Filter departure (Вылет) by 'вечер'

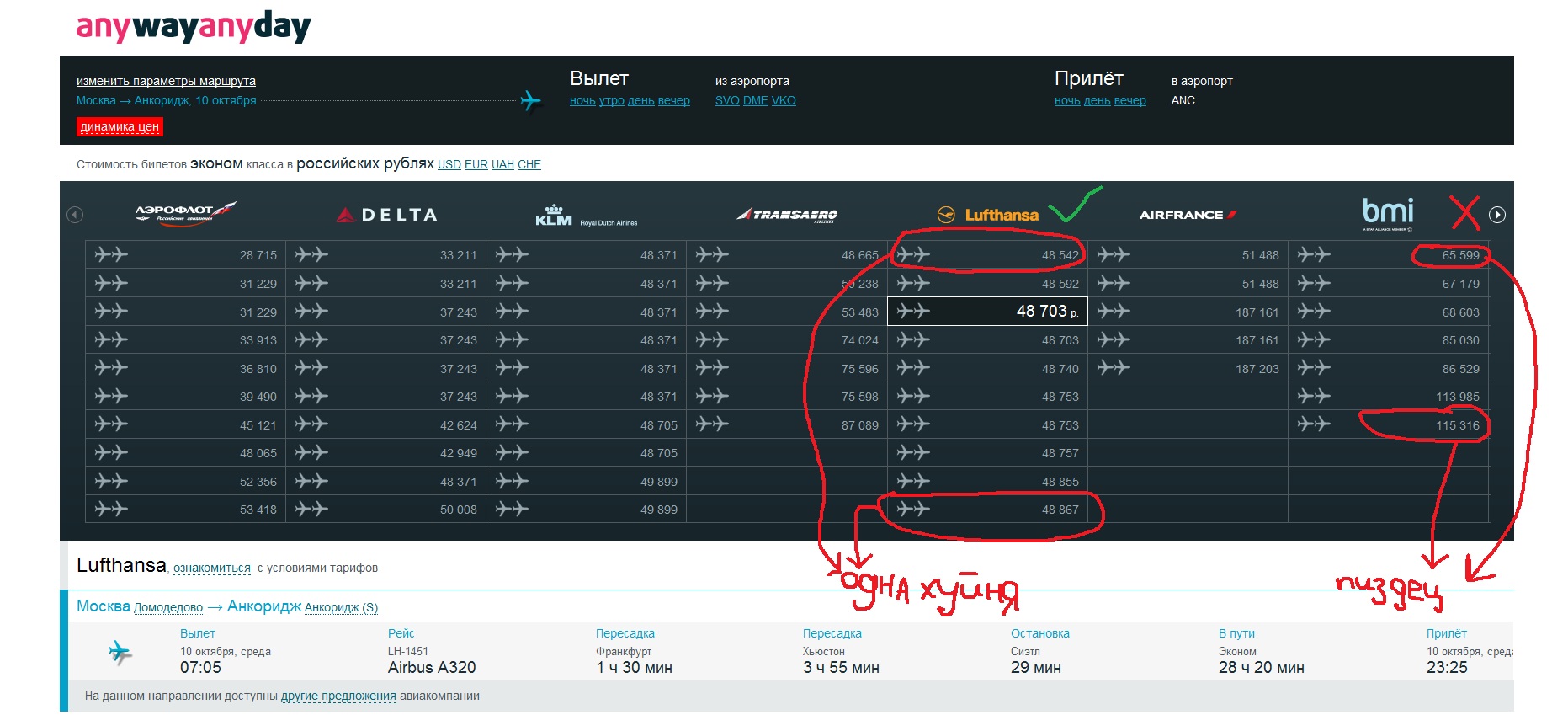coord(674,101)
